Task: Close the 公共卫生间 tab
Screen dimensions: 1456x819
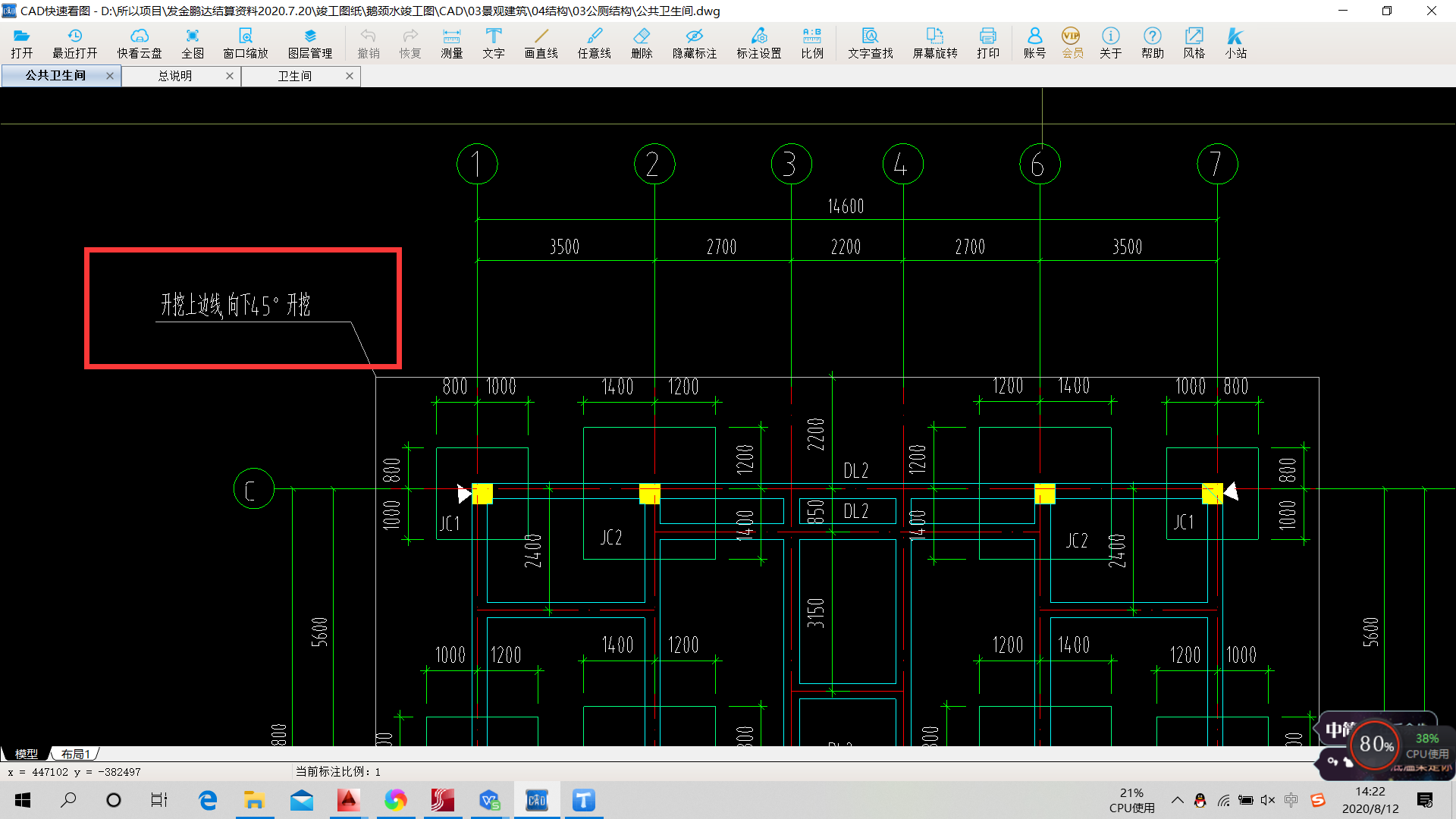Action: [110, 76]
